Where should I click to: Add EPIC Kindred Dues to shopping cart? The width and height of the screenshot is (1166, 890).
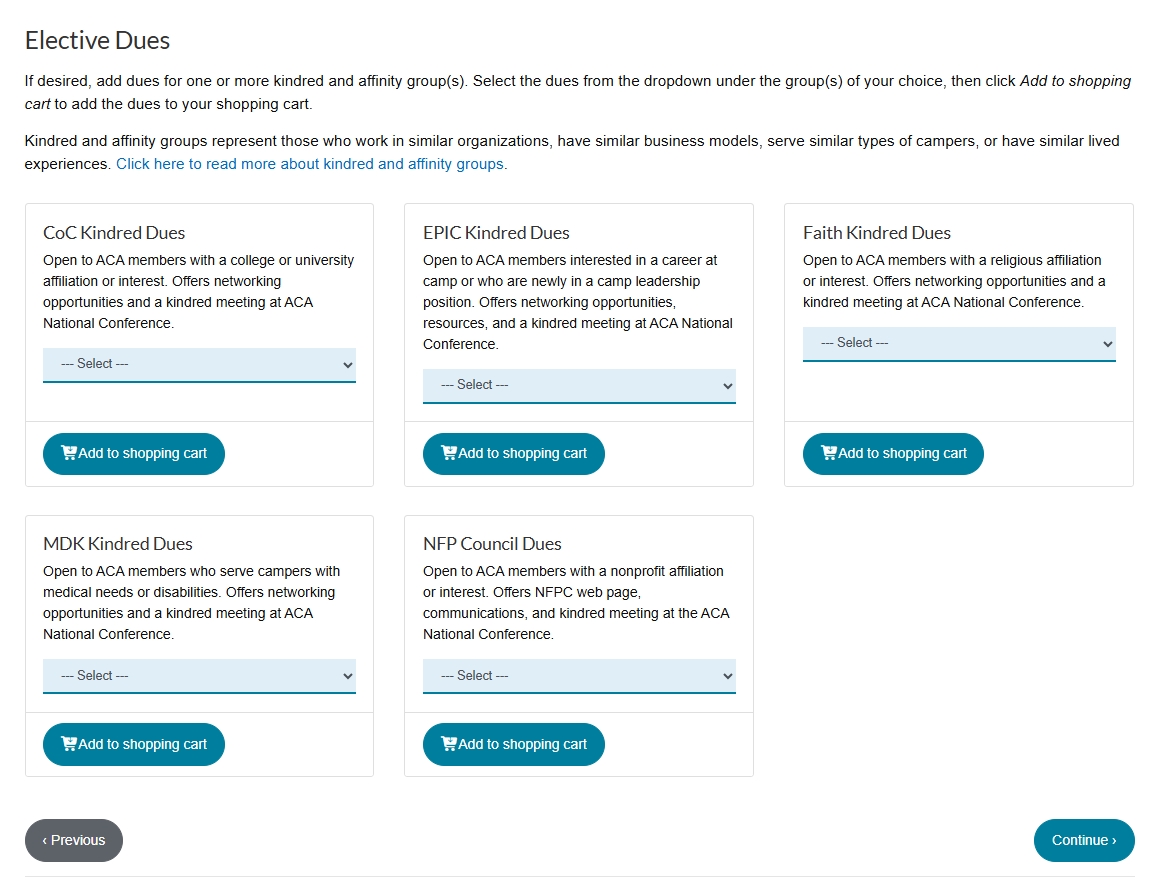tap(514, 454)
